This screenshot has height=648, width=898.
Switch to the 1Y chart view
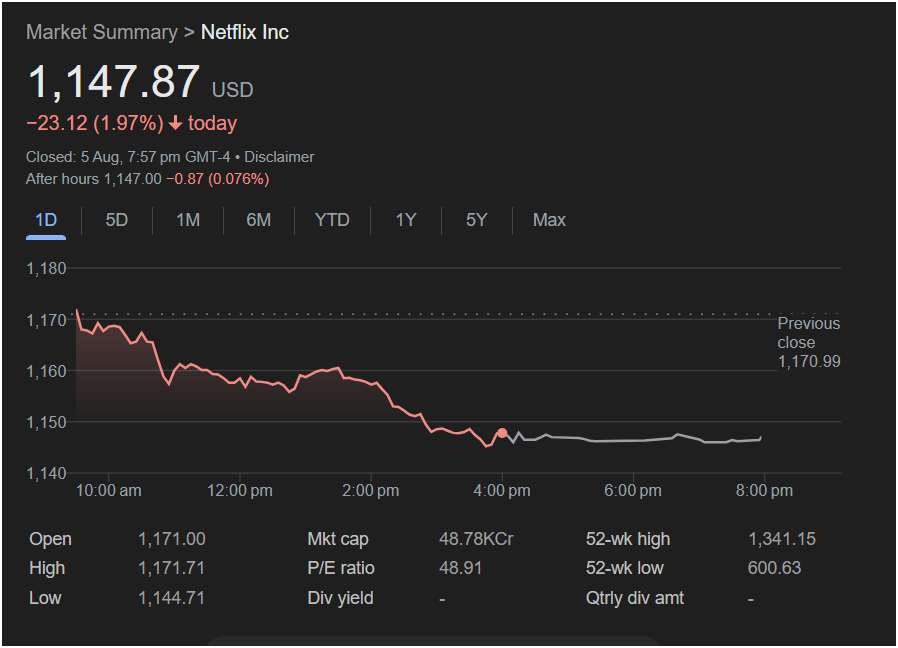[x=406, y=220]
